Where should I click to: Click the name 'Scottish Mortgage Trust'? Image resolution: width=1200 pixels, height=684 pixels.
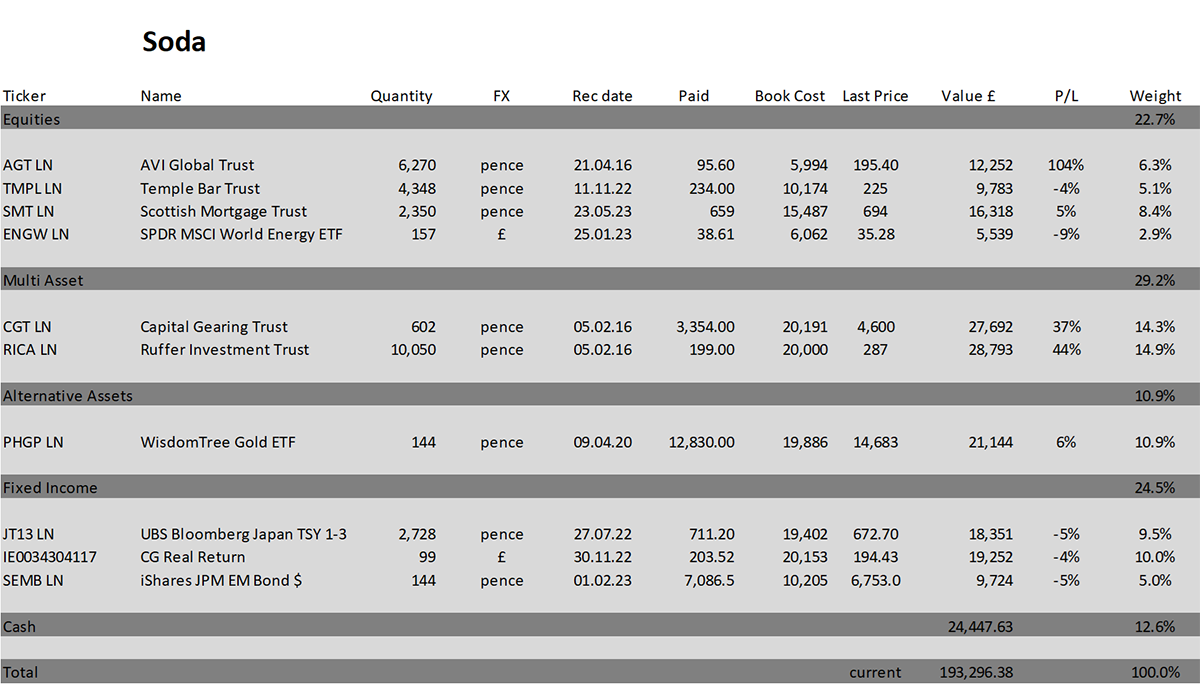click(x=224, y=212)
